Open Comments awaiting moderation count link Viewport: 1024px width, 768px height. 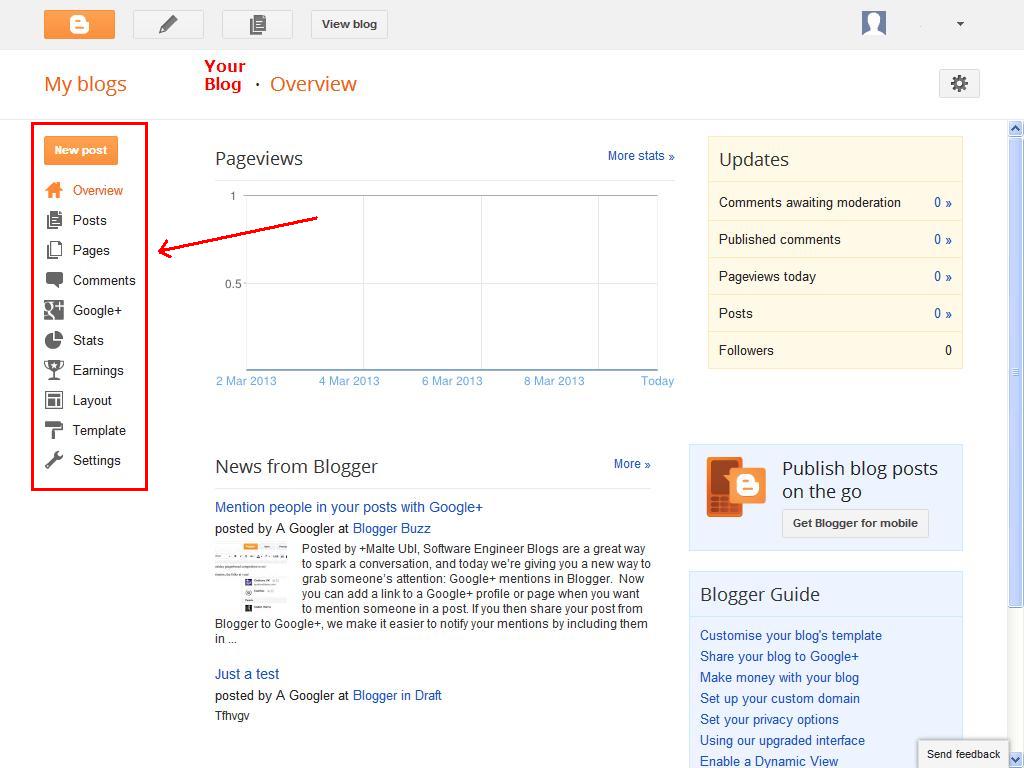(x=942, y=203)
